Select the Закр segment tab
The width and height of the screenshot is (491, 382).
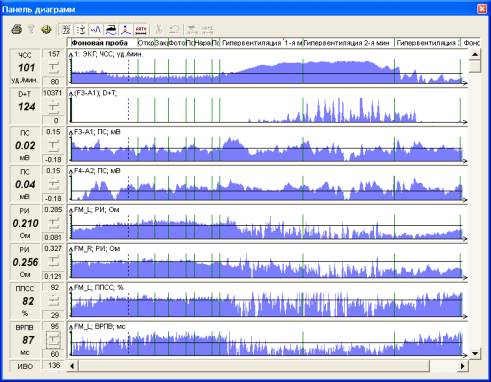tap(161, 43)
